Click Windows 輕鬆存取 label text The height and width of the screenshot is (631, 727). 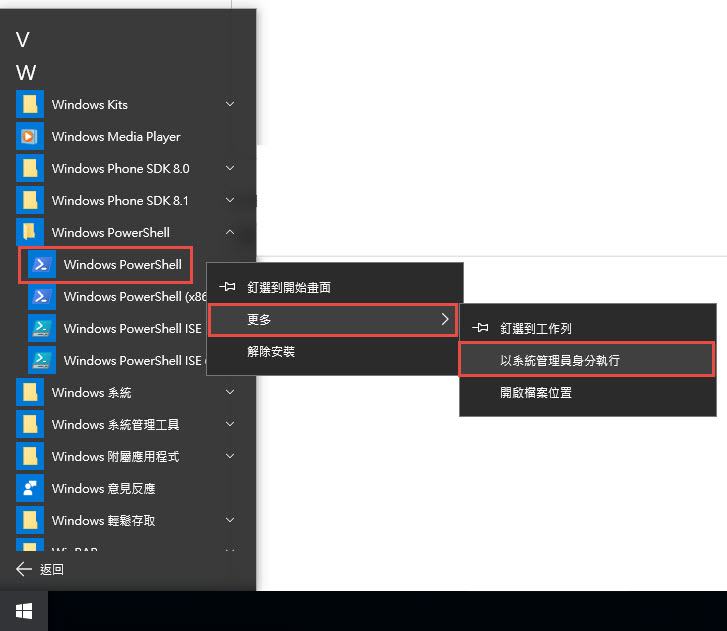pos(103,521)
